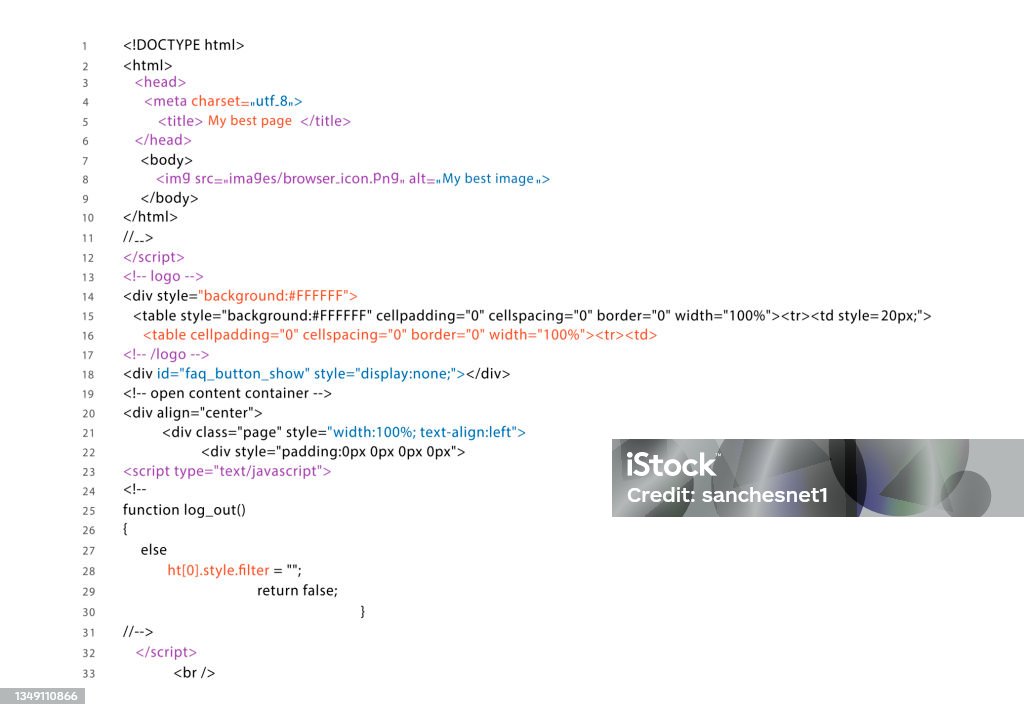Click the div id faq_button_show line

pyautogui.click(x=316, y=374)
